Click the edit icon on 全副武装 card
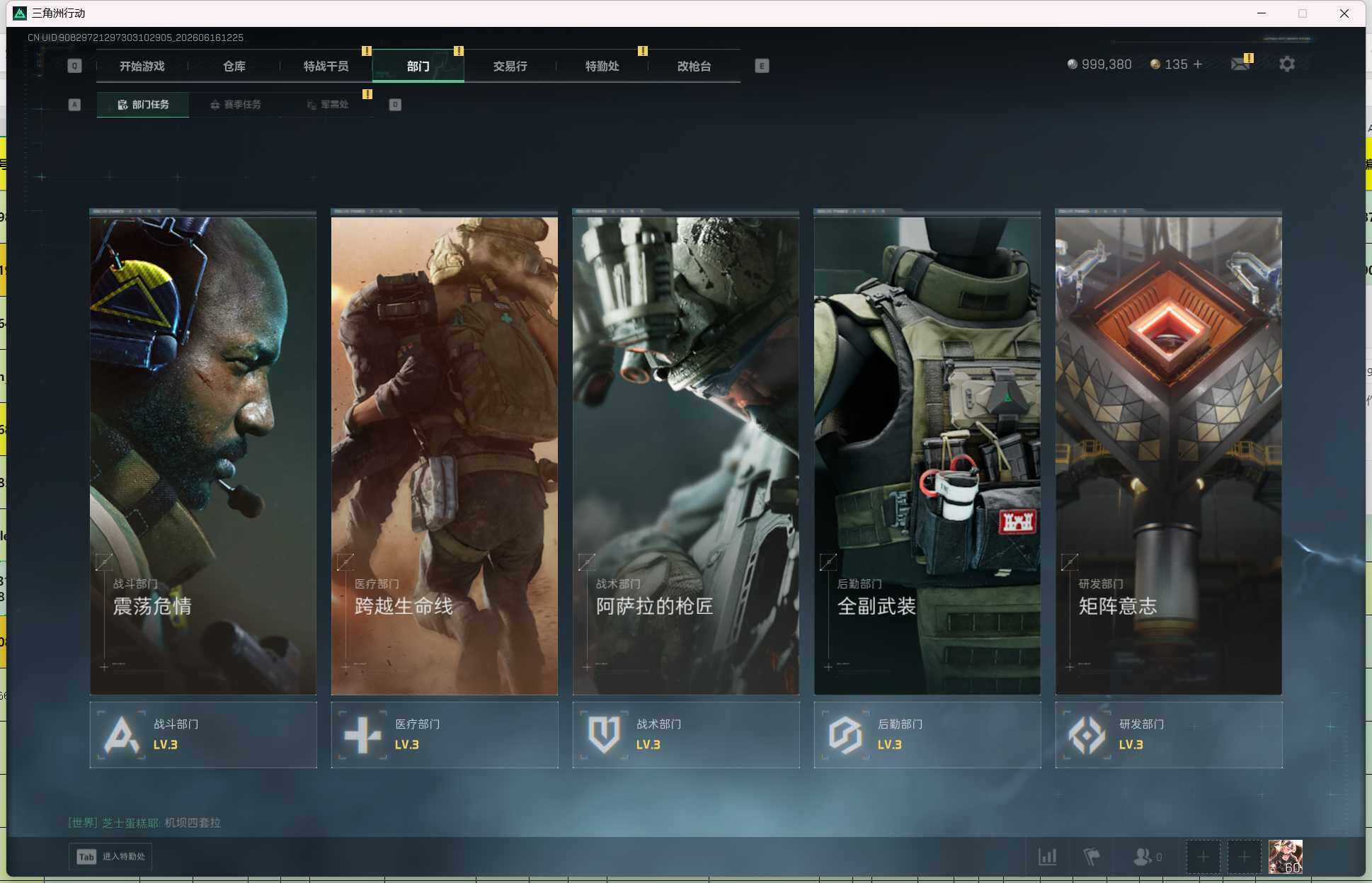 pyautogui.click(x=828, y=562)
